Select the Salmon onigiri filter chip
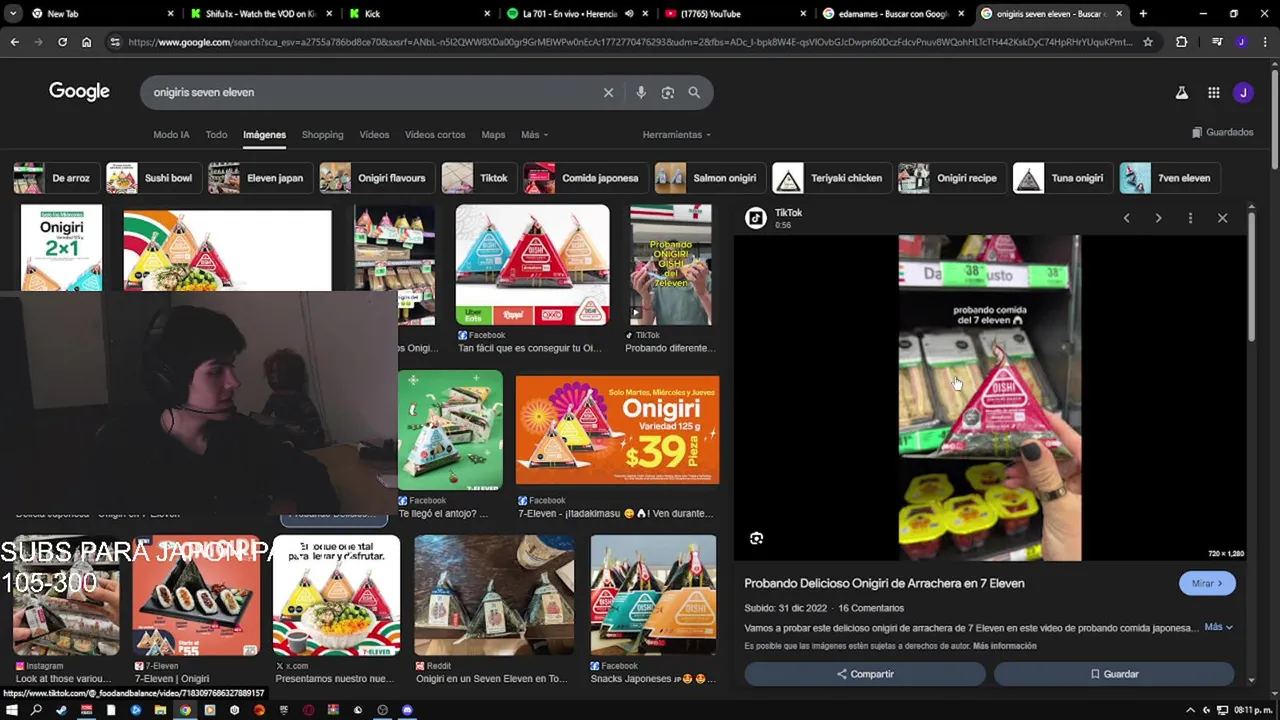Viewport: 1280px width, 720px height. (709, 178)
